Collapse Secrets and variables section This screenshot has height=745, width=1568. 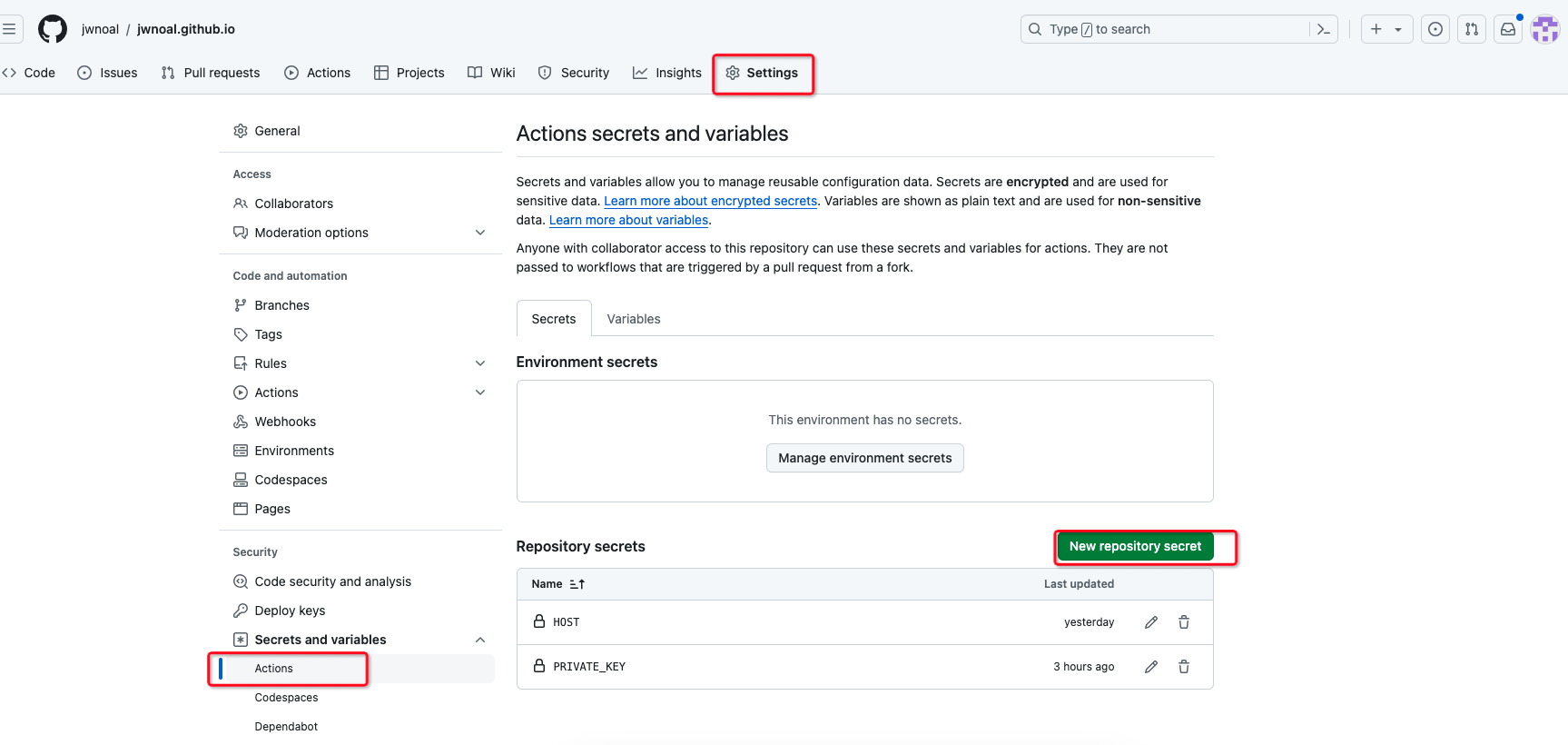point(480,640)
